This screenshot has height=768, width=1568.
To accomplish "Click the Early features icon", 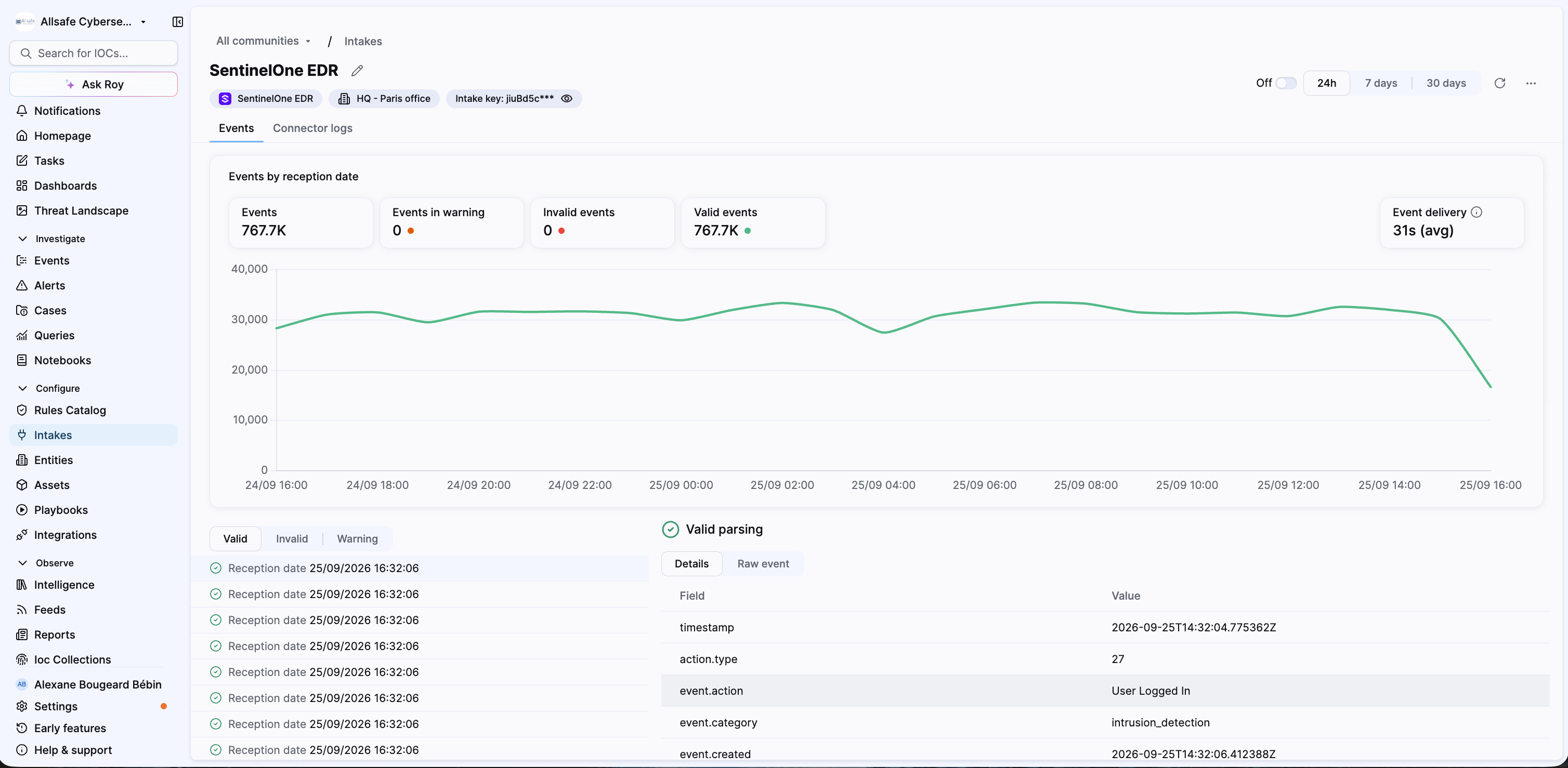I will [22, 729].
